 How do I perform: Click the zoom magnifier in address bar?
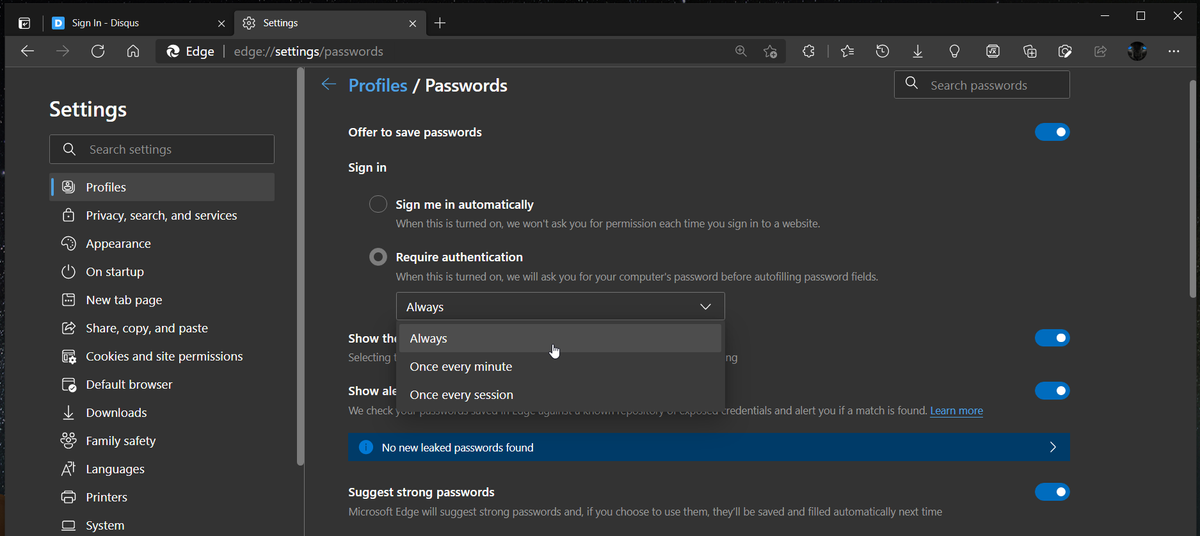[741, 51]
